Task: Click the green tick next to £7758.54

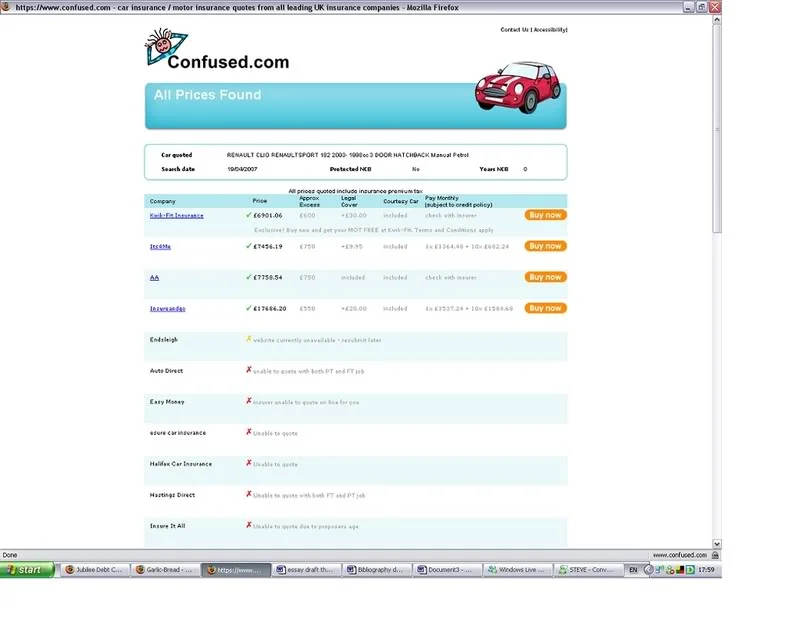Action: pos(249,277)
